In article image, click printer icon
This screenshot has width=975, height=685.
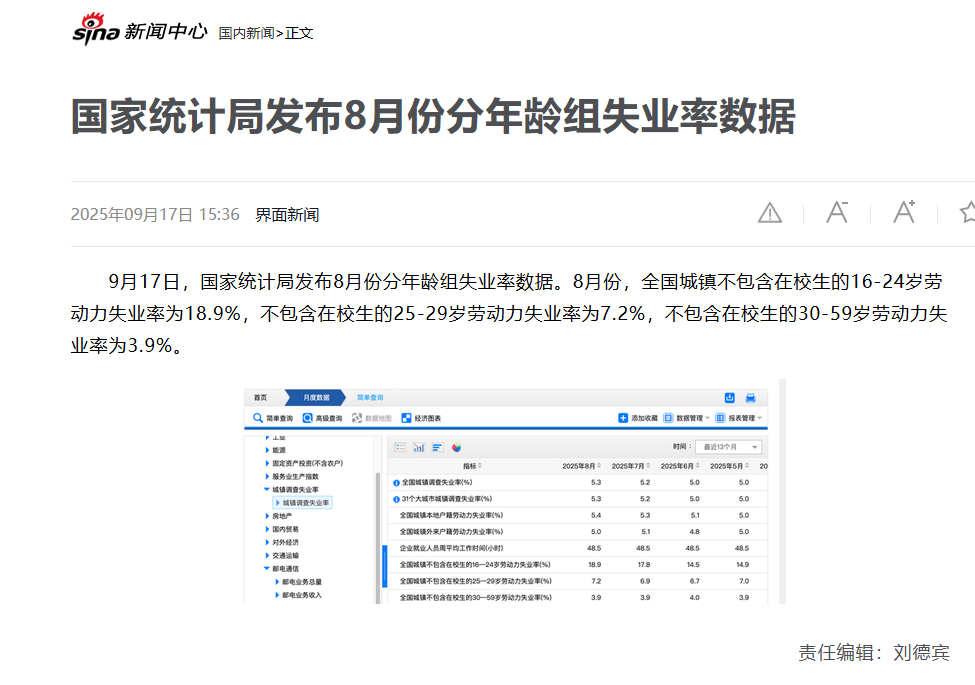pos(751,398)
